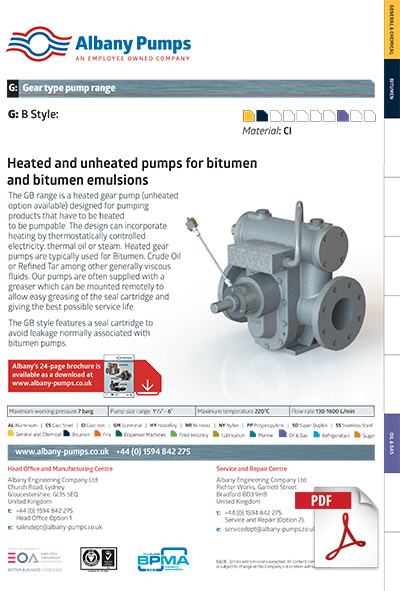Click the 'Pump size range' cell
The width and height of the screenshot is (400, 591).
tap(152, 411)
